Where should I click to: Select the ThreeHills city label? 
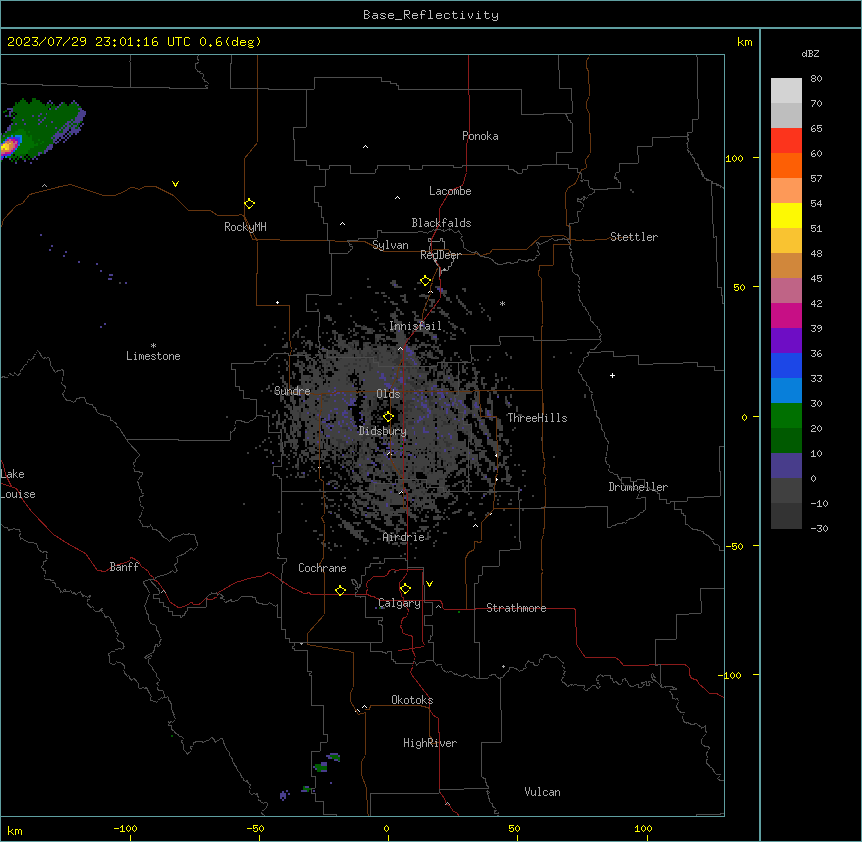click(x=537, y=418)
